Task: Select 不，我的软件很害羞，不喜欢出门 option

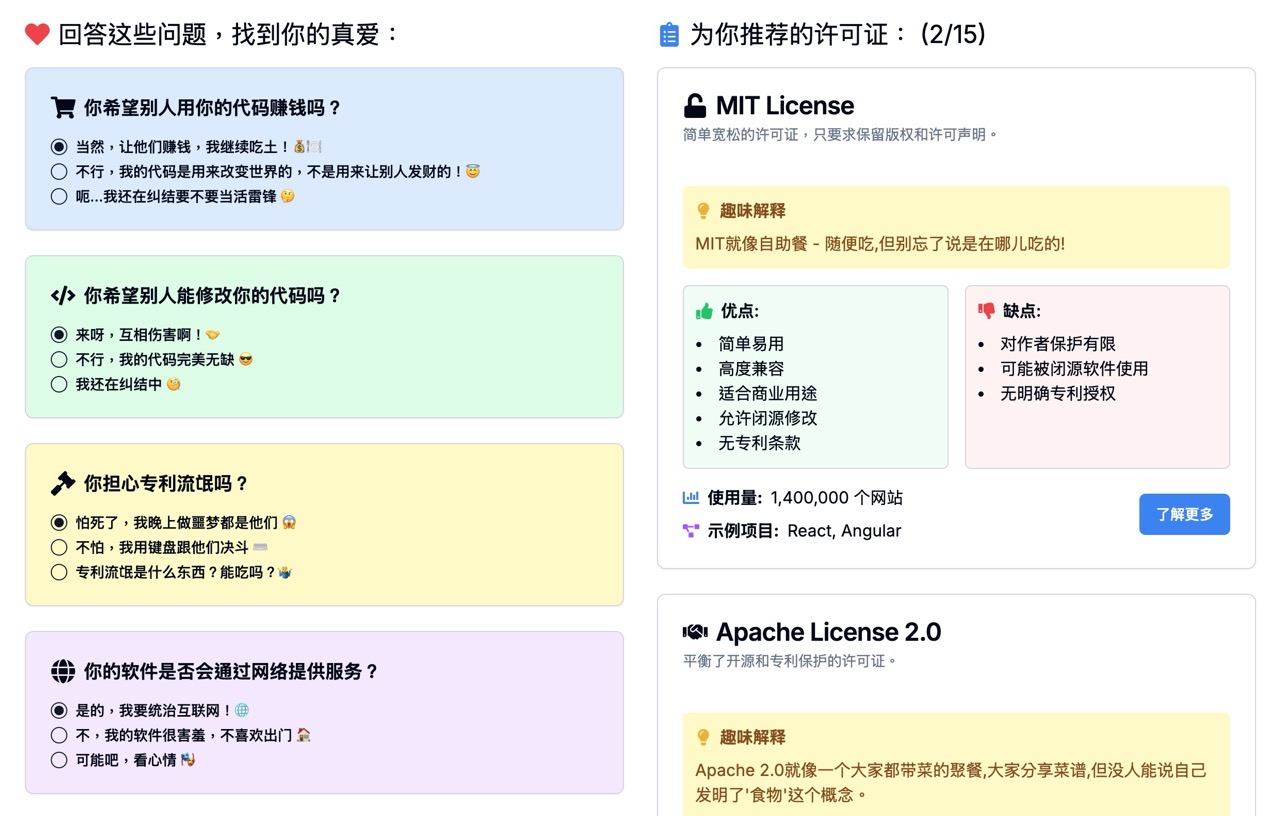Action: 59,735
